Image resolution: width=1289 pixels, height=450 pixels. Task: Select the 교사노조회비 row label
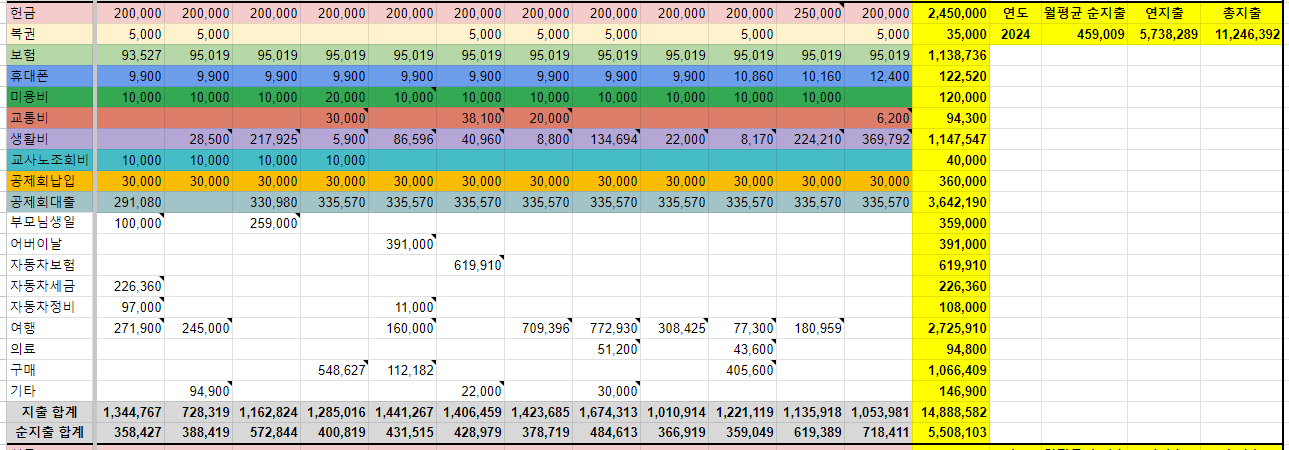coord(47,160)
